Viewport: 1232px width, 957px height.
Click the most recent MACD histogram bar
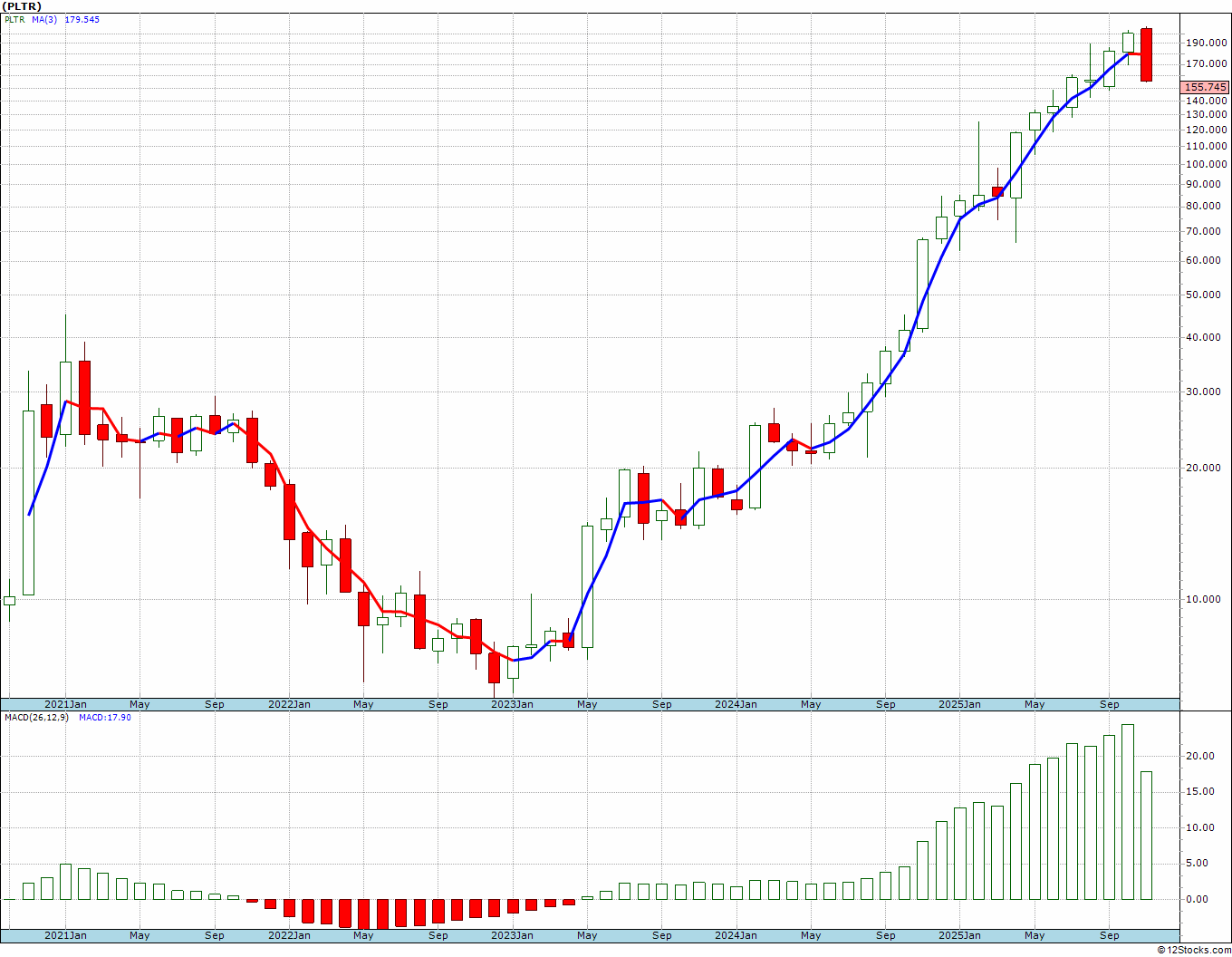click(1146, 836)
